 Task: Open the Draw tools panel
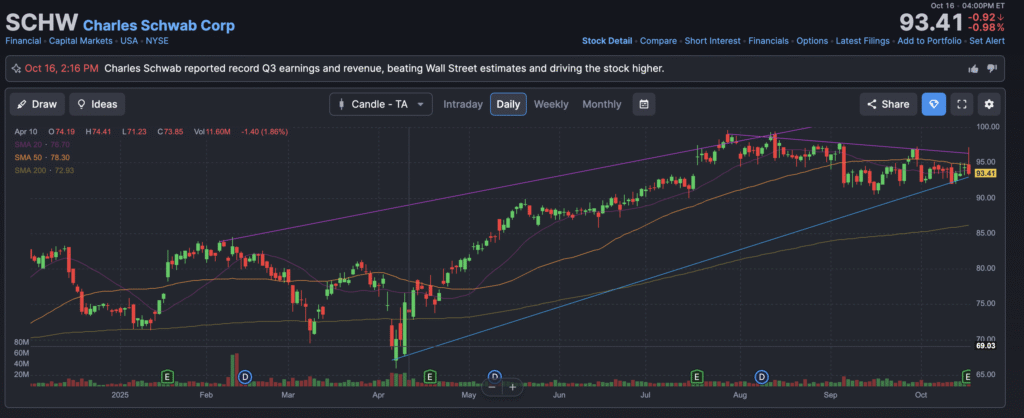(x=37, y=104)
